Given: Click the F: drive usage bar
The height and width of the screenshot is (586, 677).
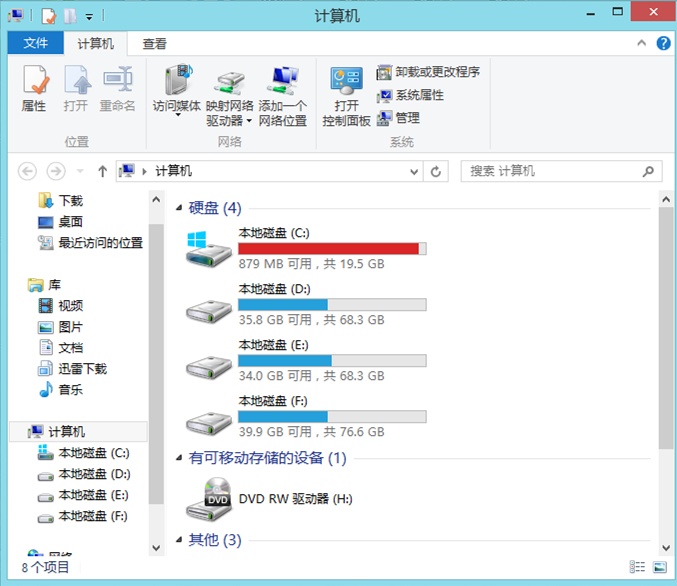Looking at the screenshot, I should 332,417.
